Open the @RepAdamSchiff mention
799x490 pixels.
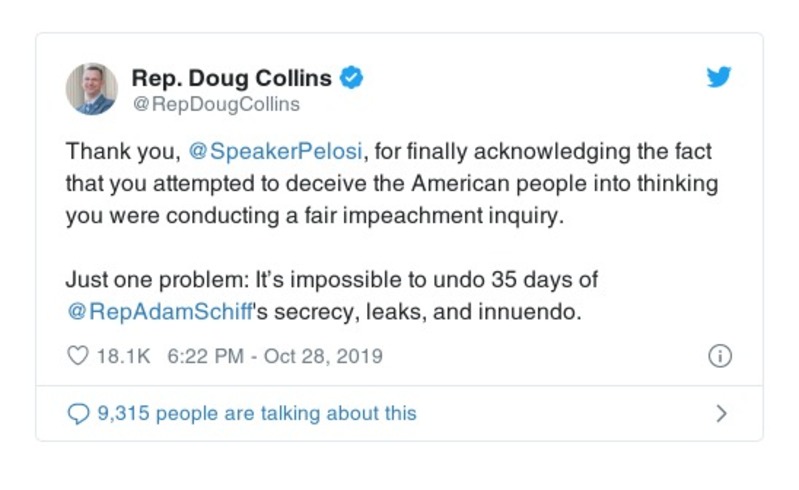click(158, 311)
